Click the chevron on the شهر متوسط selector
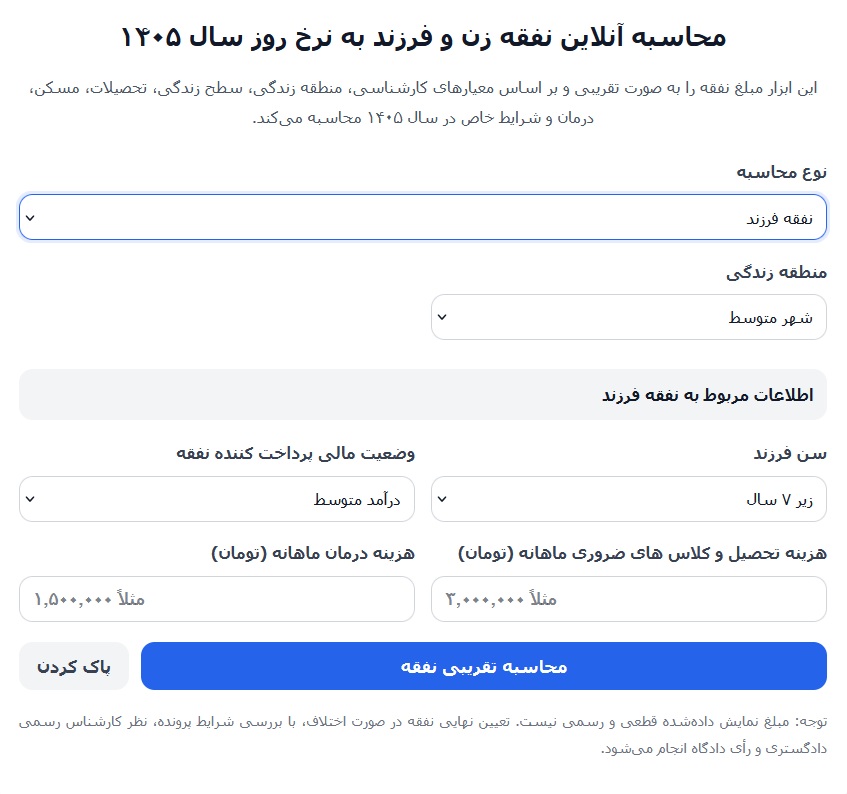The image size is (847, 794). 442,316
